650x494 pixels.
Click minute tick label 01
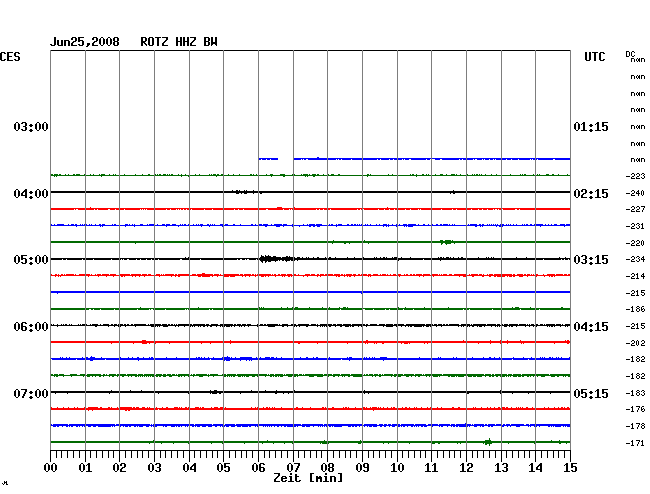(x=85, y=468)
